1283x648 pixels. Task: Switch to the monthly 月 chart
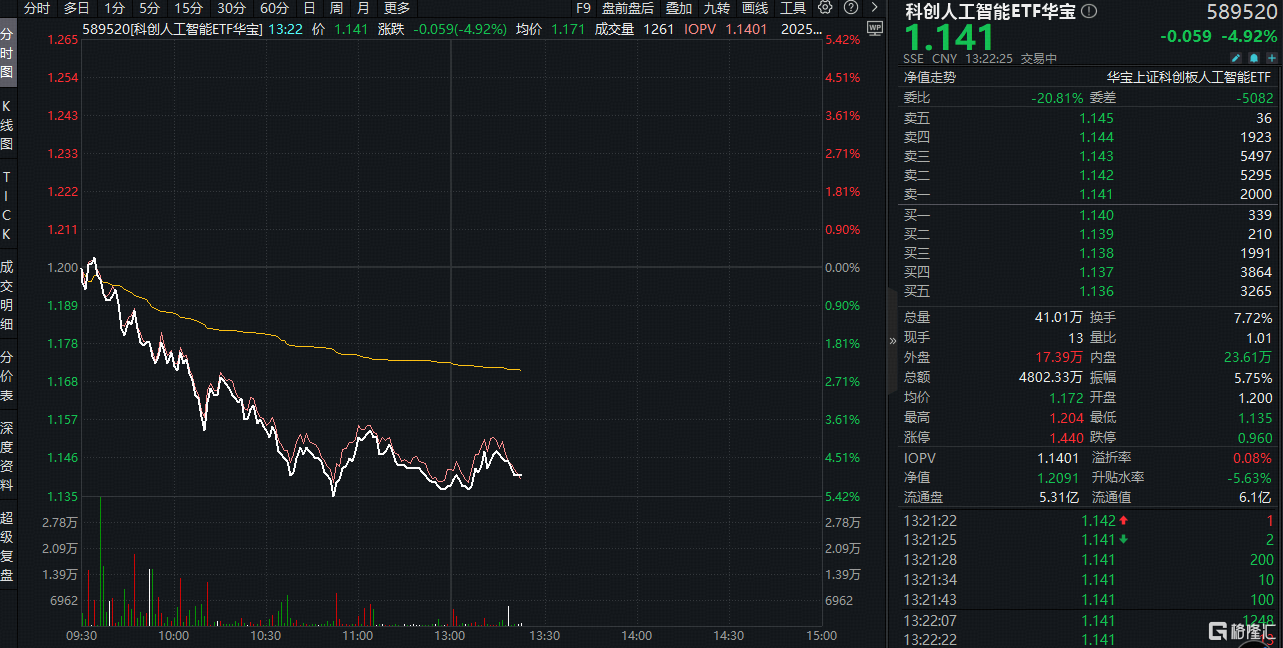pyautogui.click(x=363, y=8)
